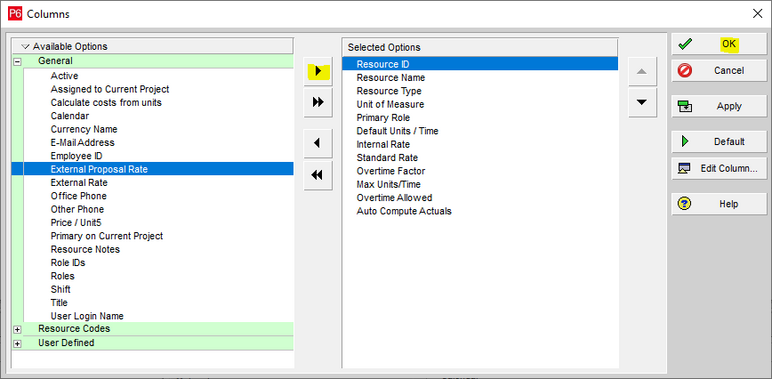
Task: Click the P6 application icon in title bar
Action: click(15, 14)
